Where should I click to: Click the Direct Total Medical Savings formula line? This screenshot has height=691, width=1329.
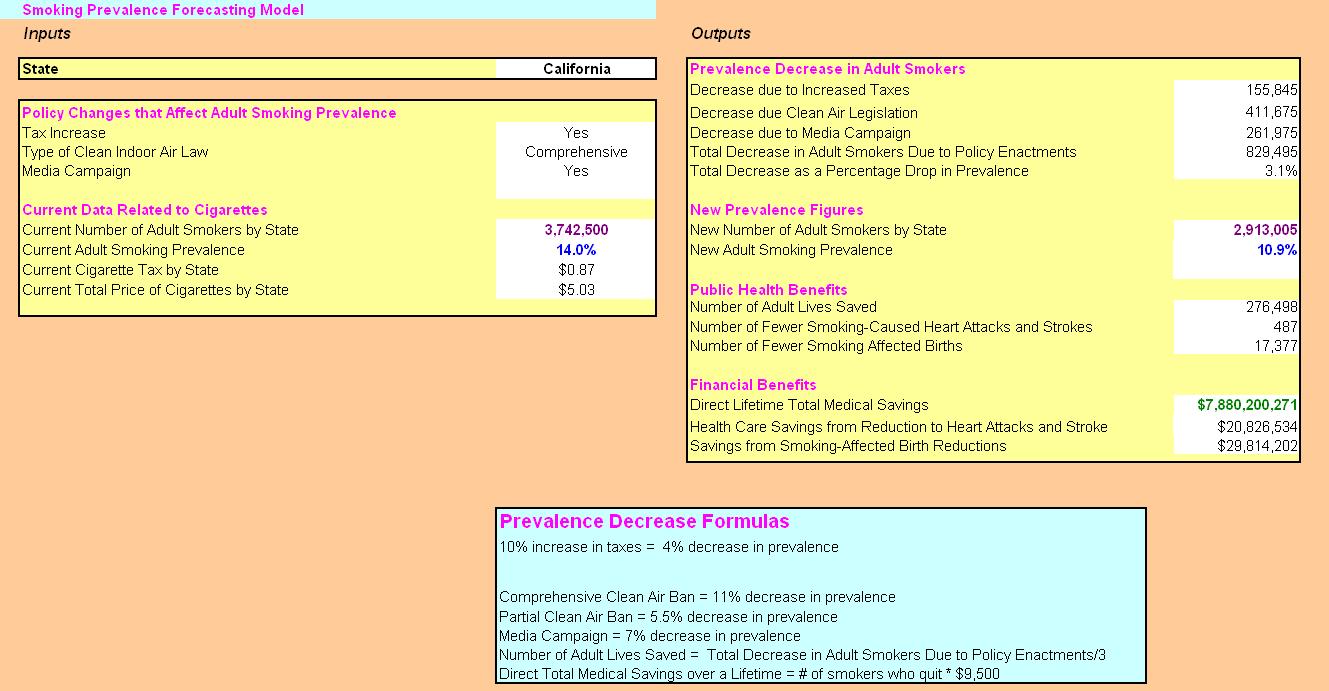pyautogui.click(x=749, y=674)
